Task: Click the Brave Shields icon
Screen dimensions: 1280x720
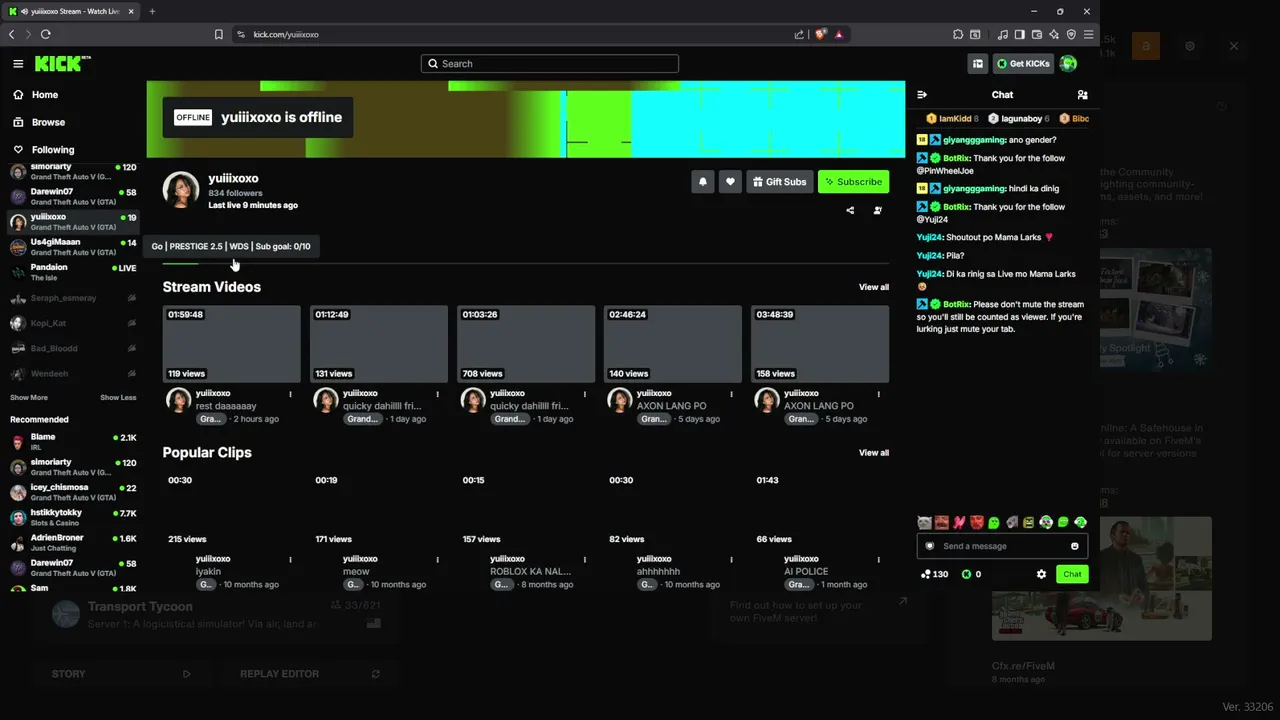Action: tap(821, 34)
